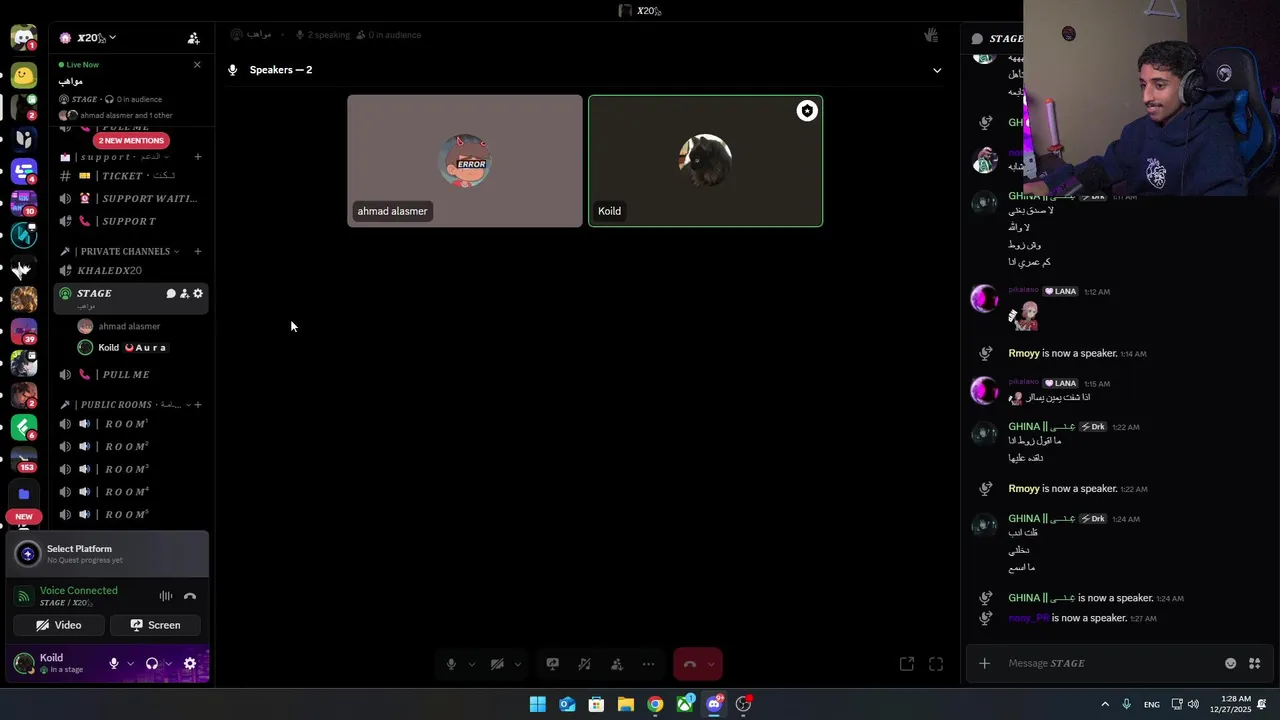Join voice channel ROOM 5
Image resolution: width=1280 pixels, height=720 pixels.
(x=131, y=515)
